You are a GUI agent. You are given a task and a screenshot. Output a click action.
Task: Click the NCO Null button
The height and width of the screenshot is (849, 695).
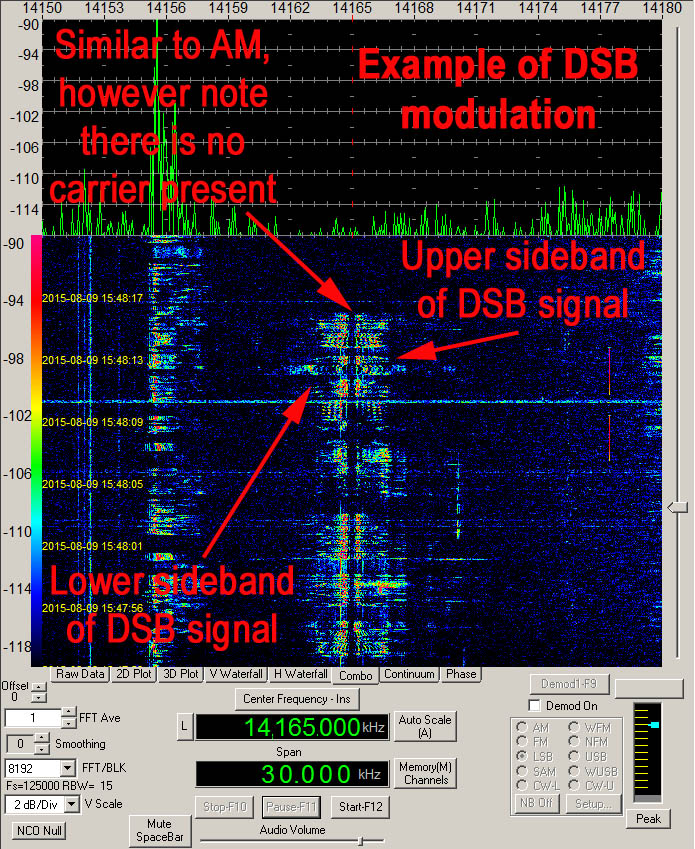pyautogui.click(x=39, y=830)
